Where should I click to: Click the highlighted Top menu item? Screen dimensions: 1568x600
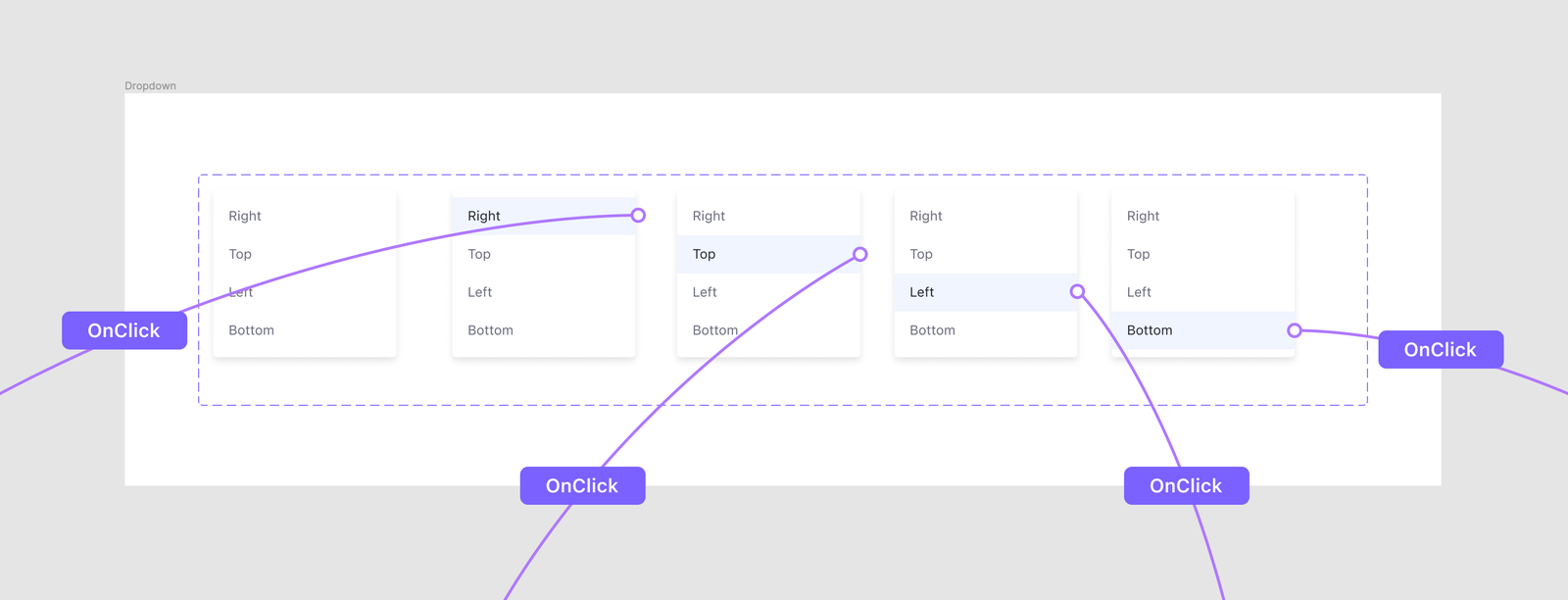pyautogui.click(x=768, y=254)
